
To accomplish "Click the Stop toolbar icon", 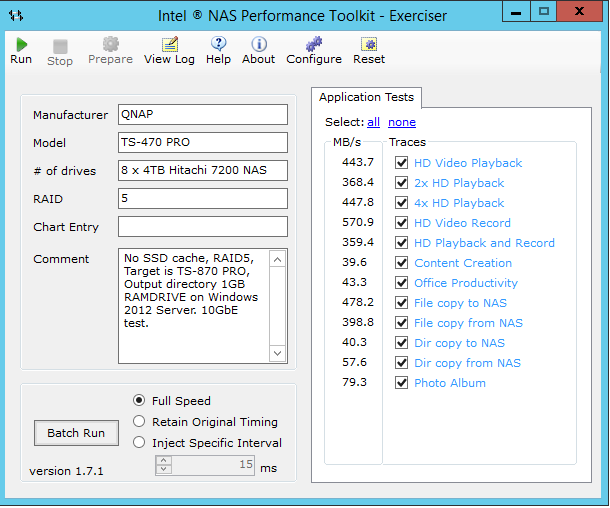I will (x=60, y=46).
